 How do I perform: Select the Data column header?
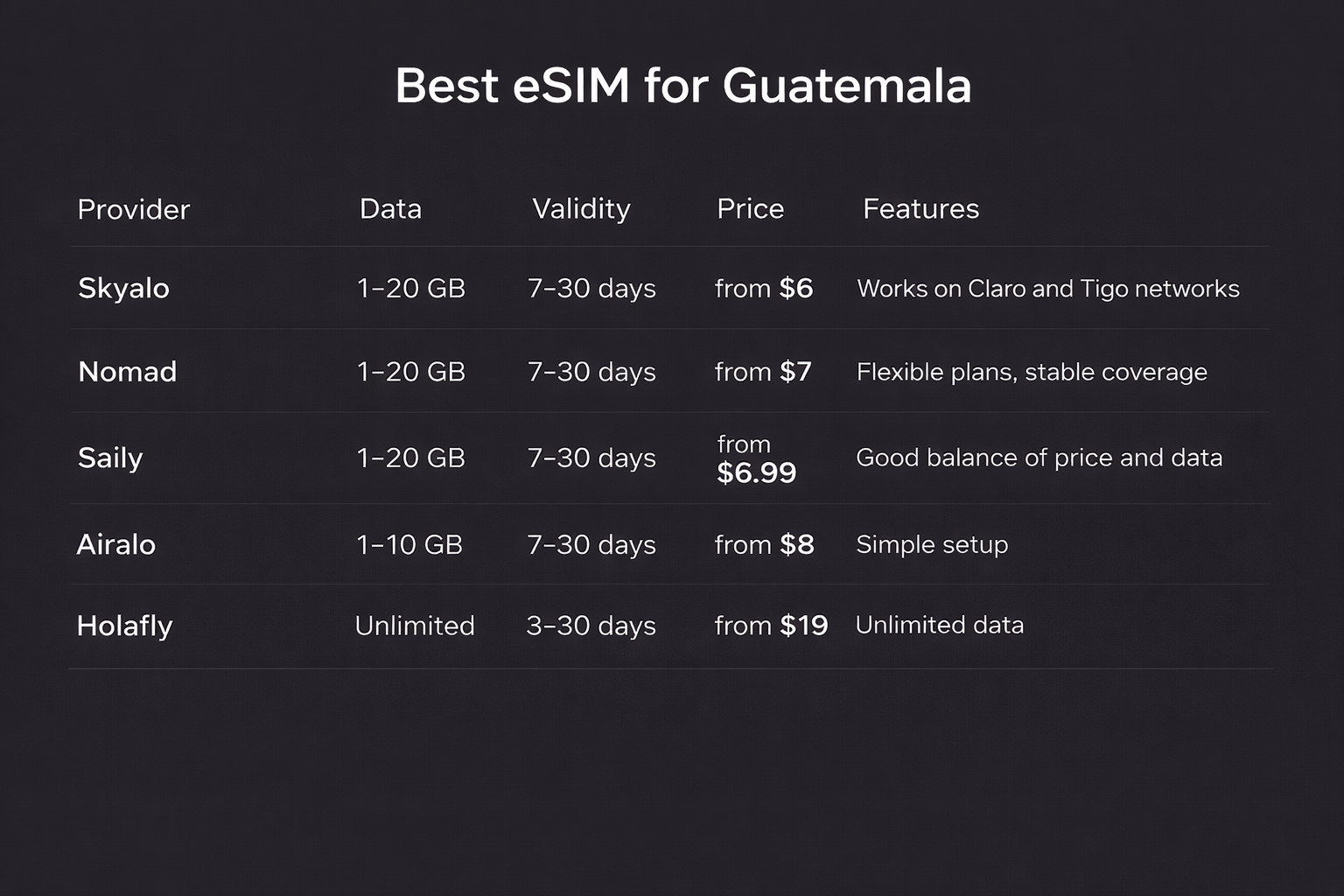[390, 208]
